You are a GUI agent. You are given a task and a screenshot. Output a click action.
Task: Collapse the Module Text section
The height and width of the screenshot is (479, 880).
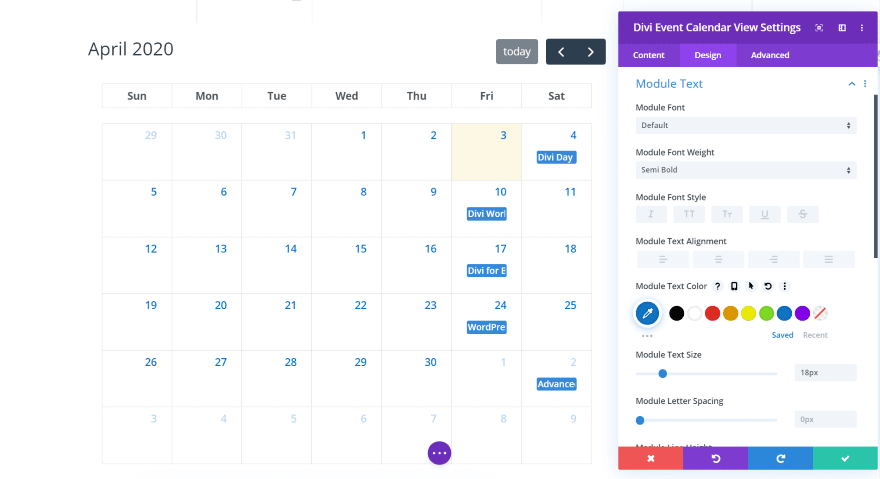[852, 84]
